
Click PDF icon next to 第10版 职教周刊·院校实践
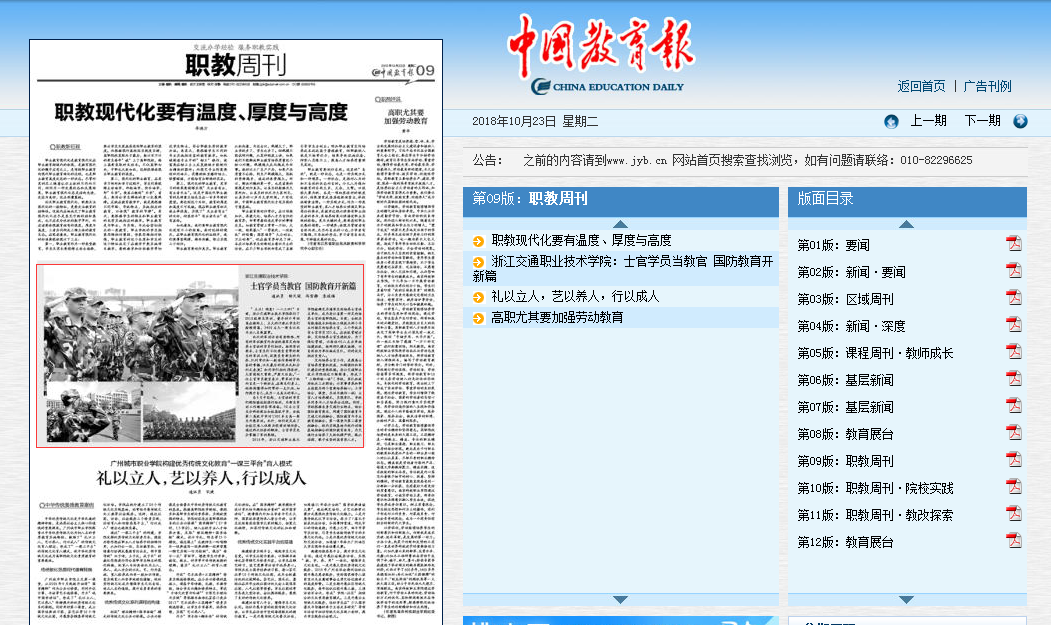point(1013,487)
